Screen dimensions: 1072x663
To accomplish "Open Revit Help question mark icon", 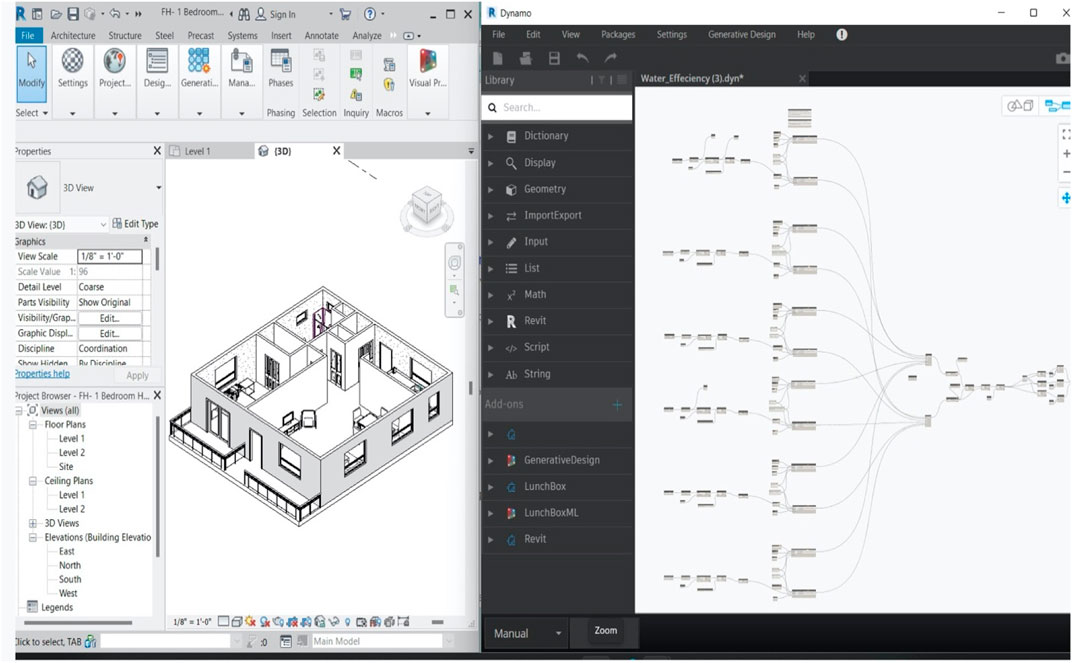I will click(x=370, y=14).
